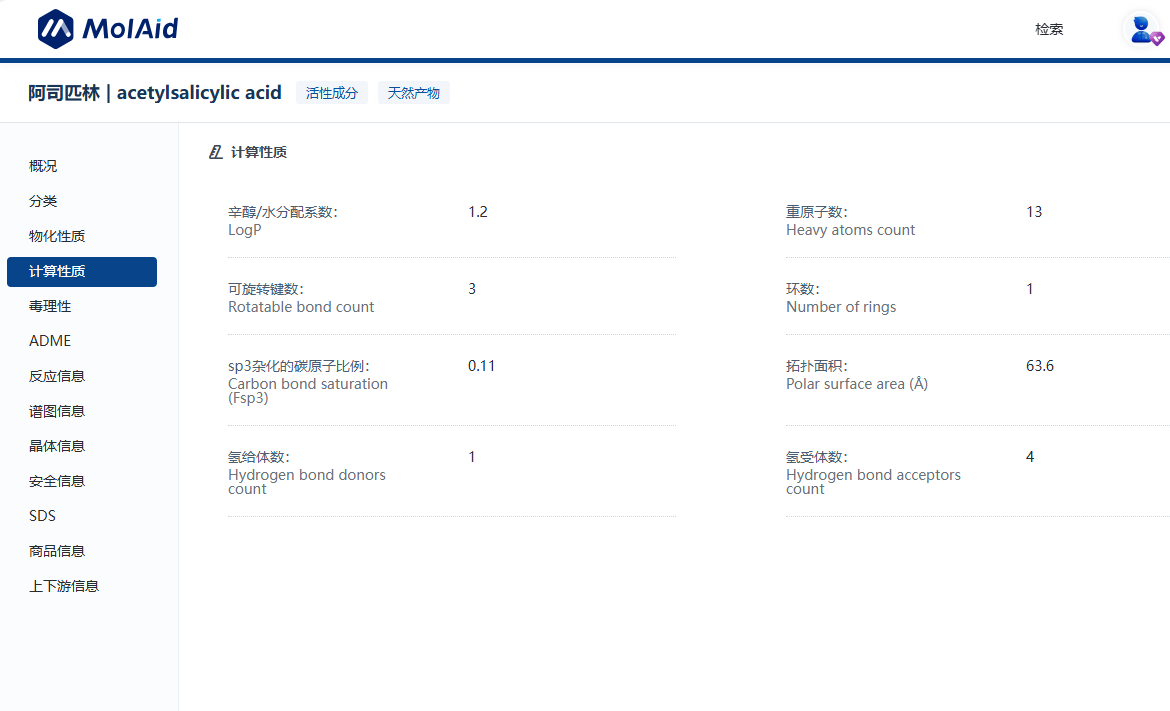The width and height of the screenshot is (1170, 711).
Task: Open 晶体信息 sidebar entry
Action: (57, 446)
